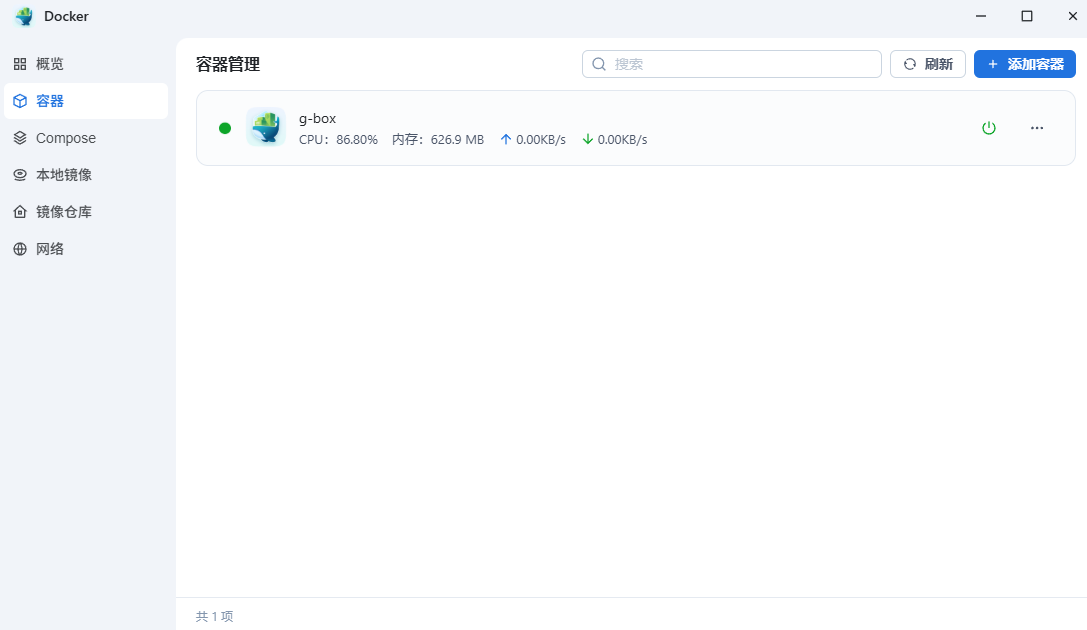The width and height of the screenshot is (1087, 630).
Task: Click the g-box container name
Action: (x=318, y=119)
